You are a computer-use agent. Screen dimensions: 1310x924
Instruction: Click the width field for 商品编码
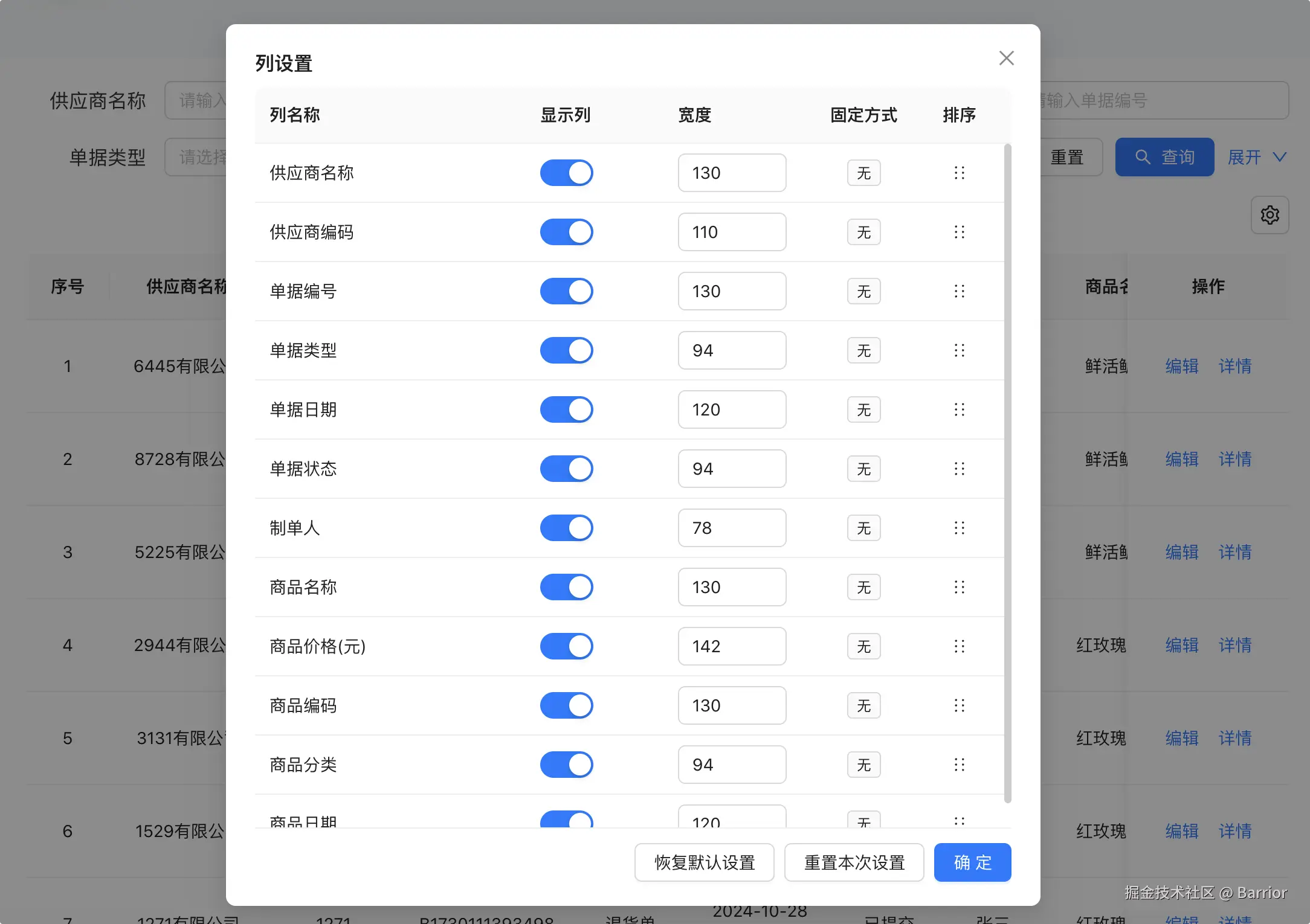point(731,705)
